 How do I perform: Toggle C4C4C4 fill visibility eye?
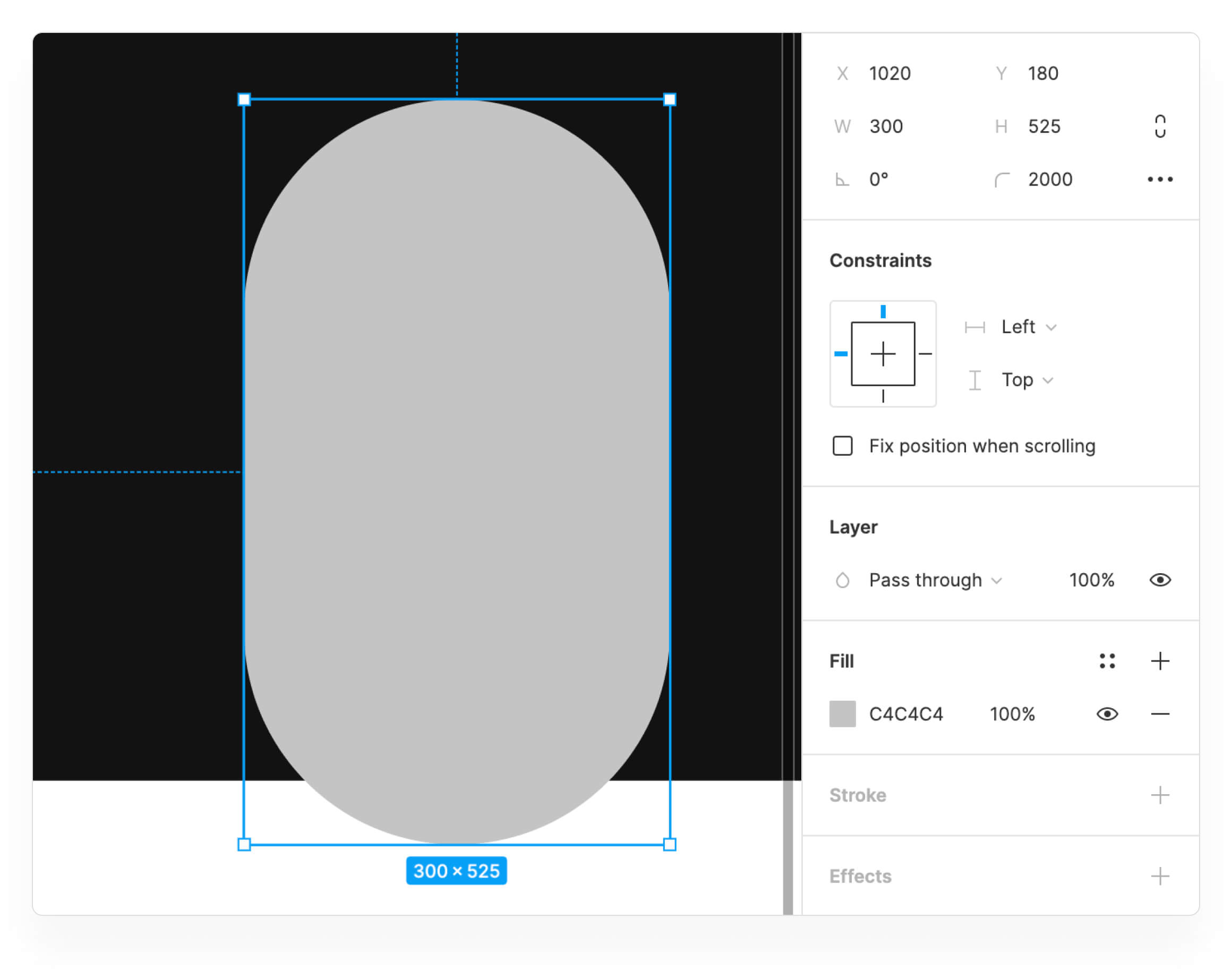1107,713
